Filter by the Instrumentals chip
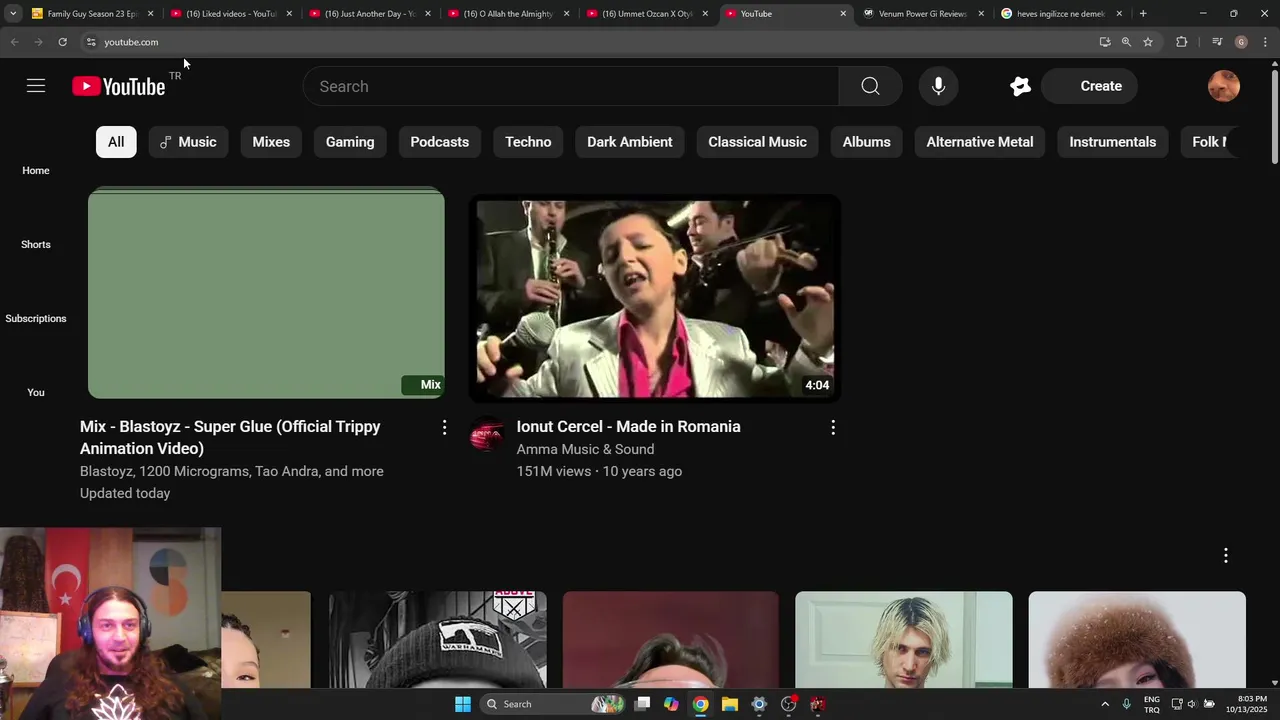This screenshot has height=720, width=1280. [x=1112, y=142]
